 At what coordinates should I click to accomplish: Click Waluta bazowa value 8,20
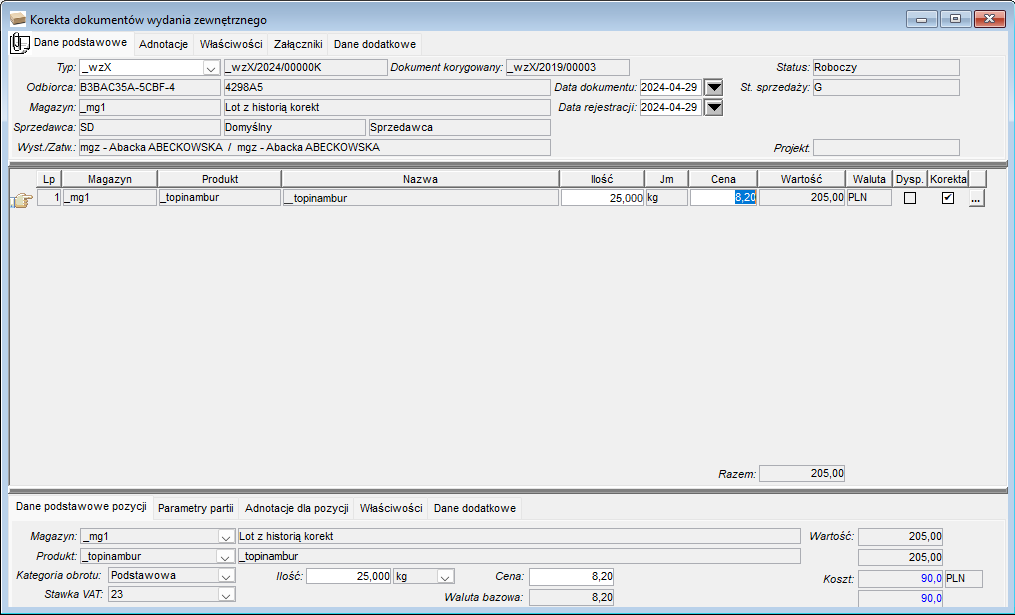tap(571, 598)
